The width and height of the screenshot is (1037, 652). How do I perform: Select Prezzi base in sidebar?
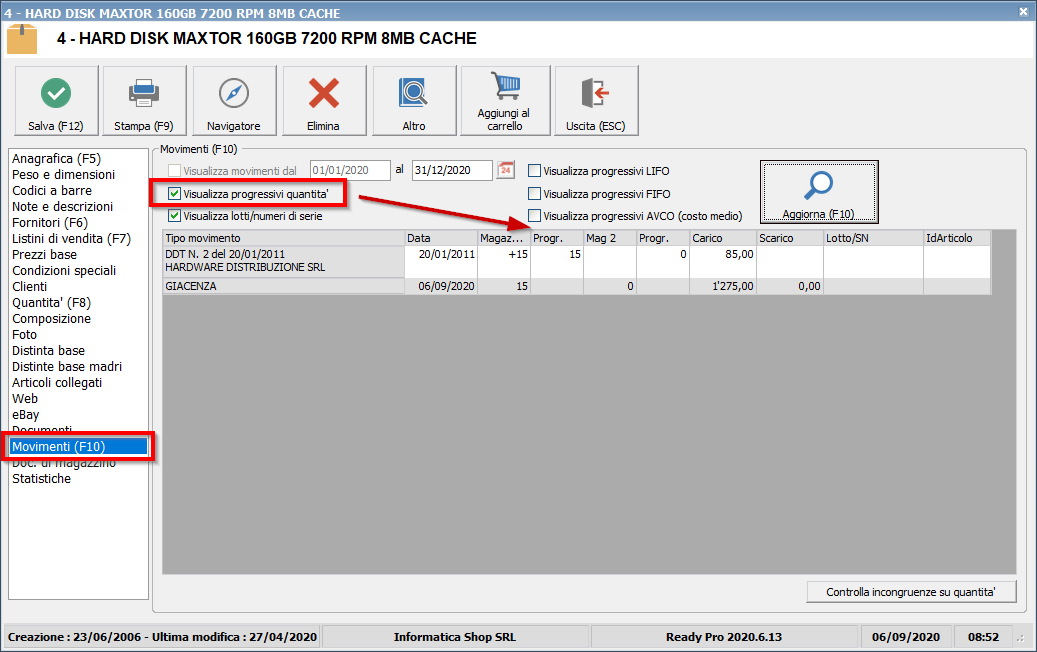(44, 255)
